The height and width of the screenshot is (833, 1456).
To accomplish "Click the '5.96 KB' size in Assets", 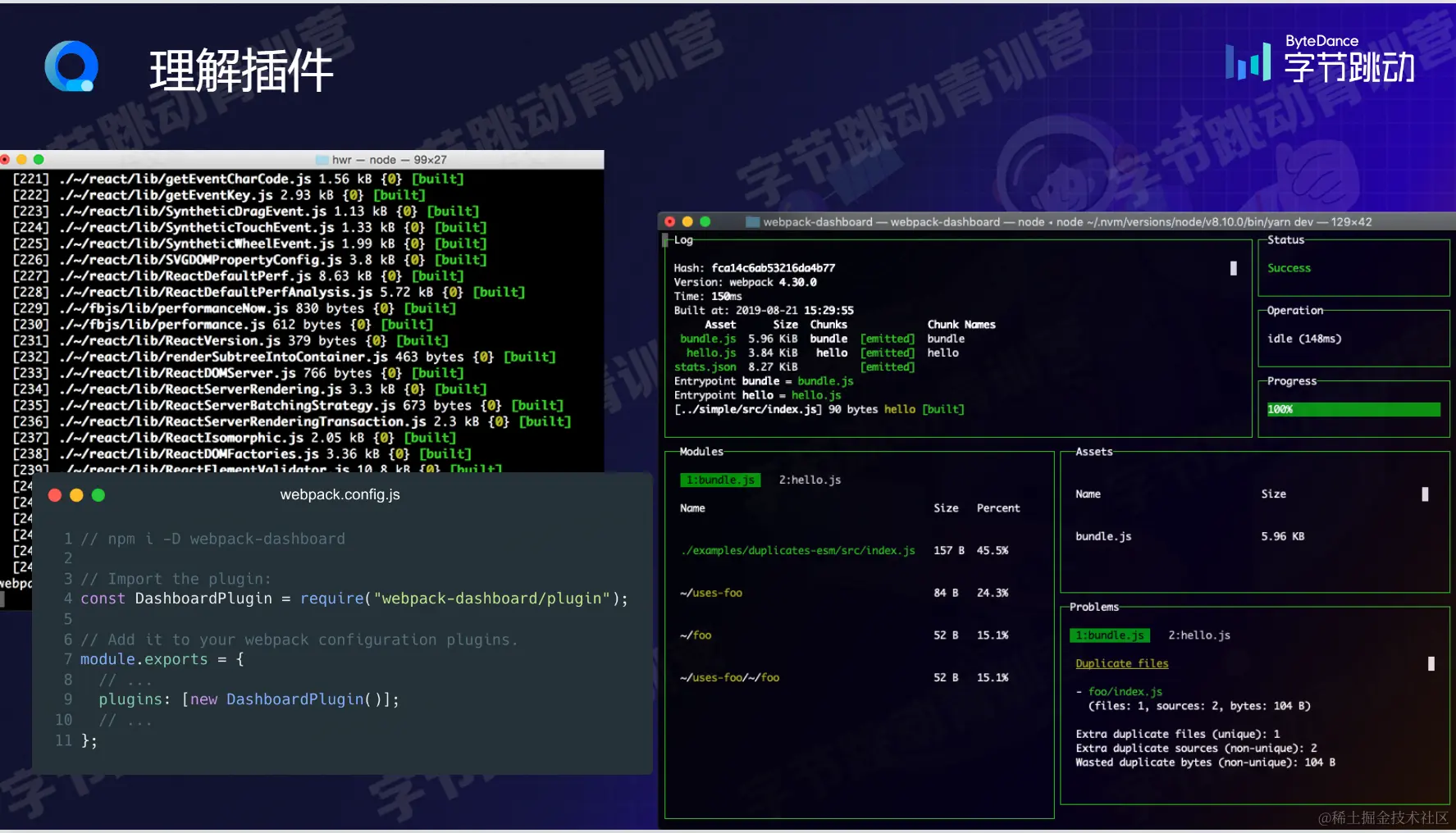I will (x=1283, y=536).
